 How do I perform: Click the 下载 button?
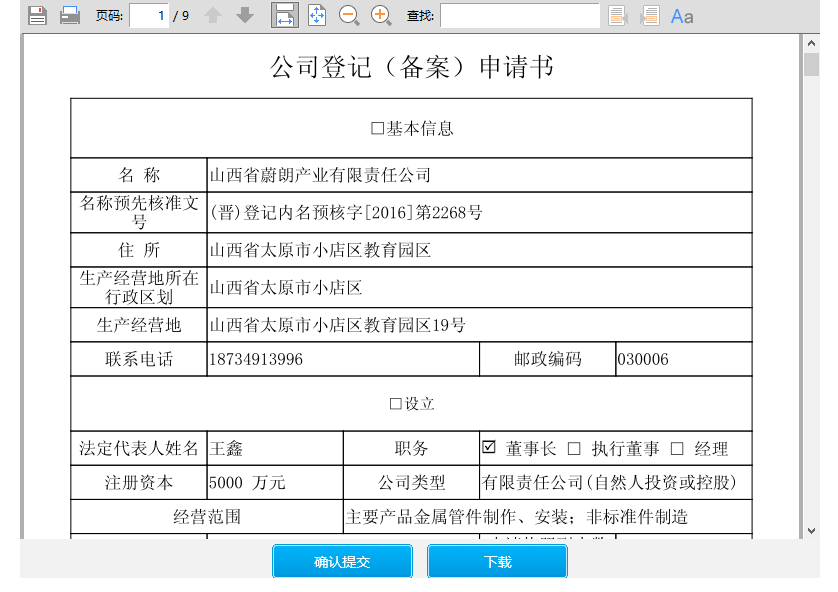click(x=497, y=561)
